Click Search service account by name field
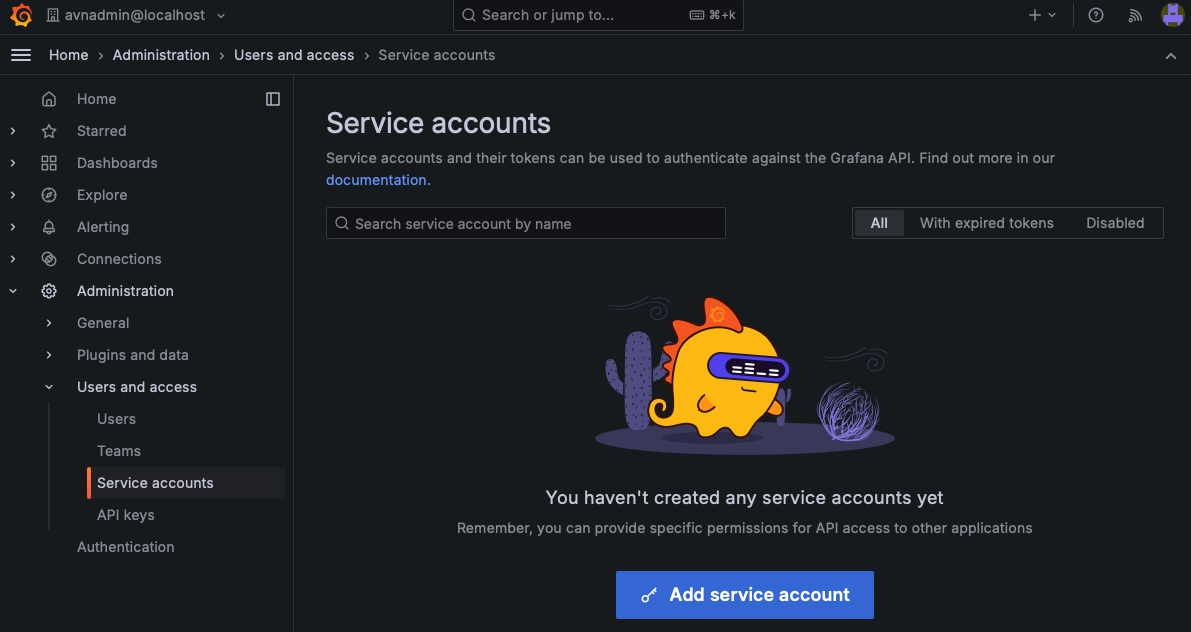The width and height of the screenshot is (1191, 632). point(526,223)
